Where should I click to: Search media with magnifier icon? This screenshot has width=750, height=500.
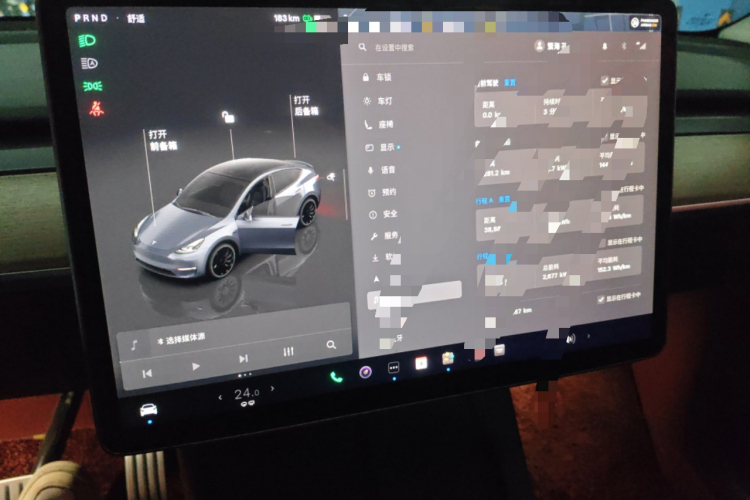331,345
